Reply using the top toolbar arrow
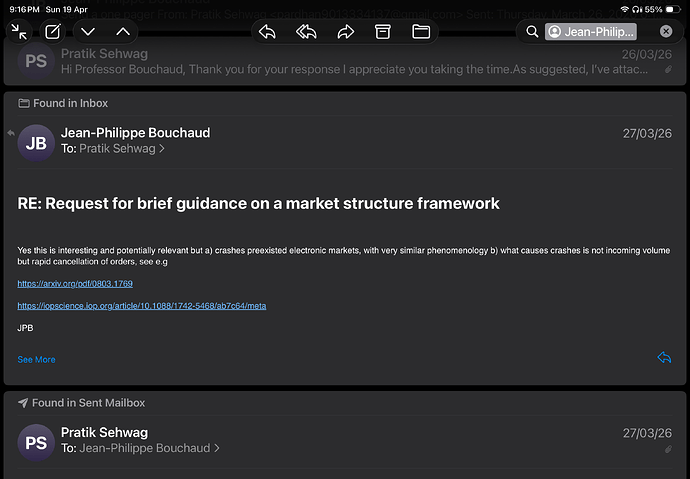Viewport: 690px width, 479px height. (x=267, y=32)
